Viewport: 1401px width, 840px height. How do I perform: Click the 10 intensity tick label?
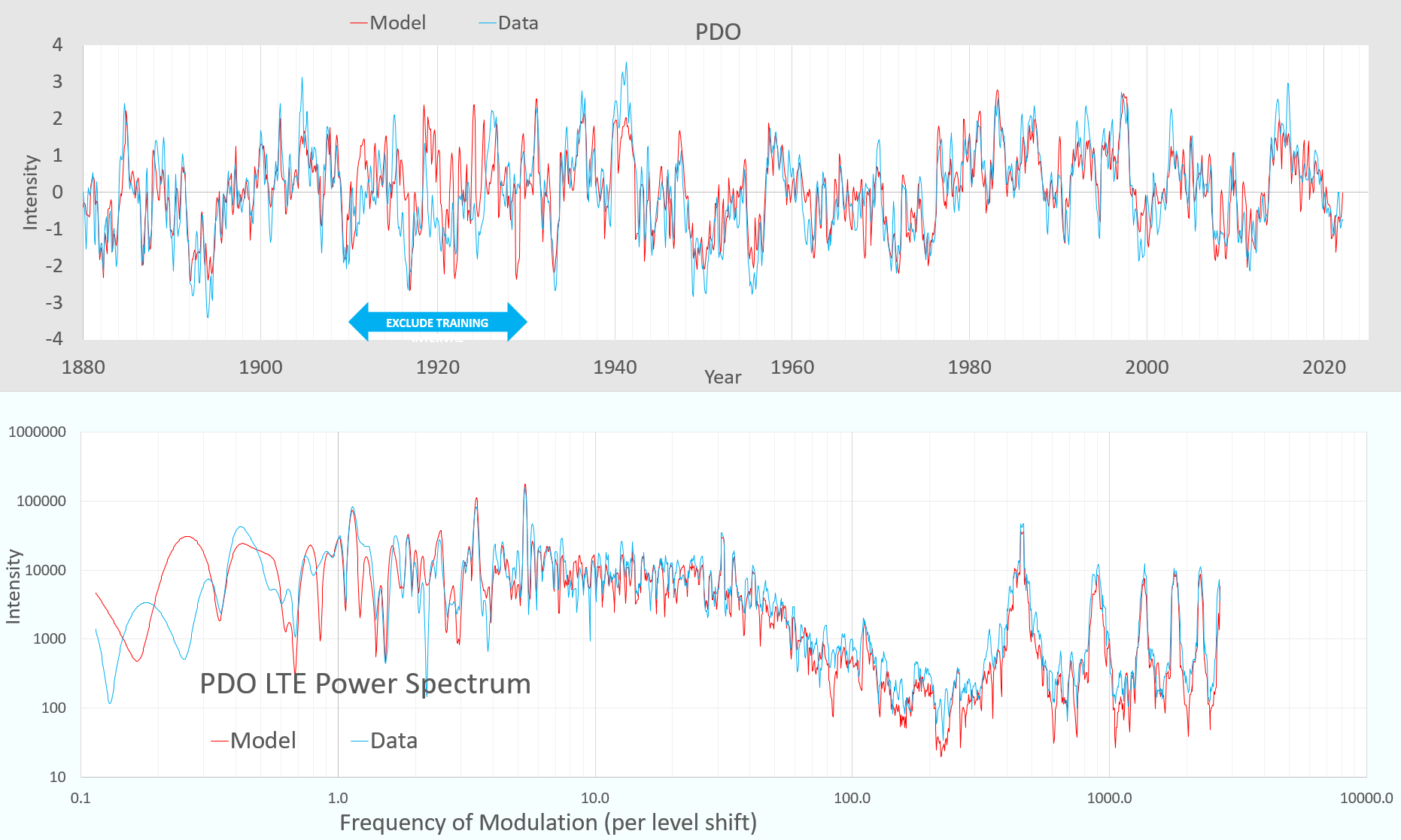click(x=58, y=777)
